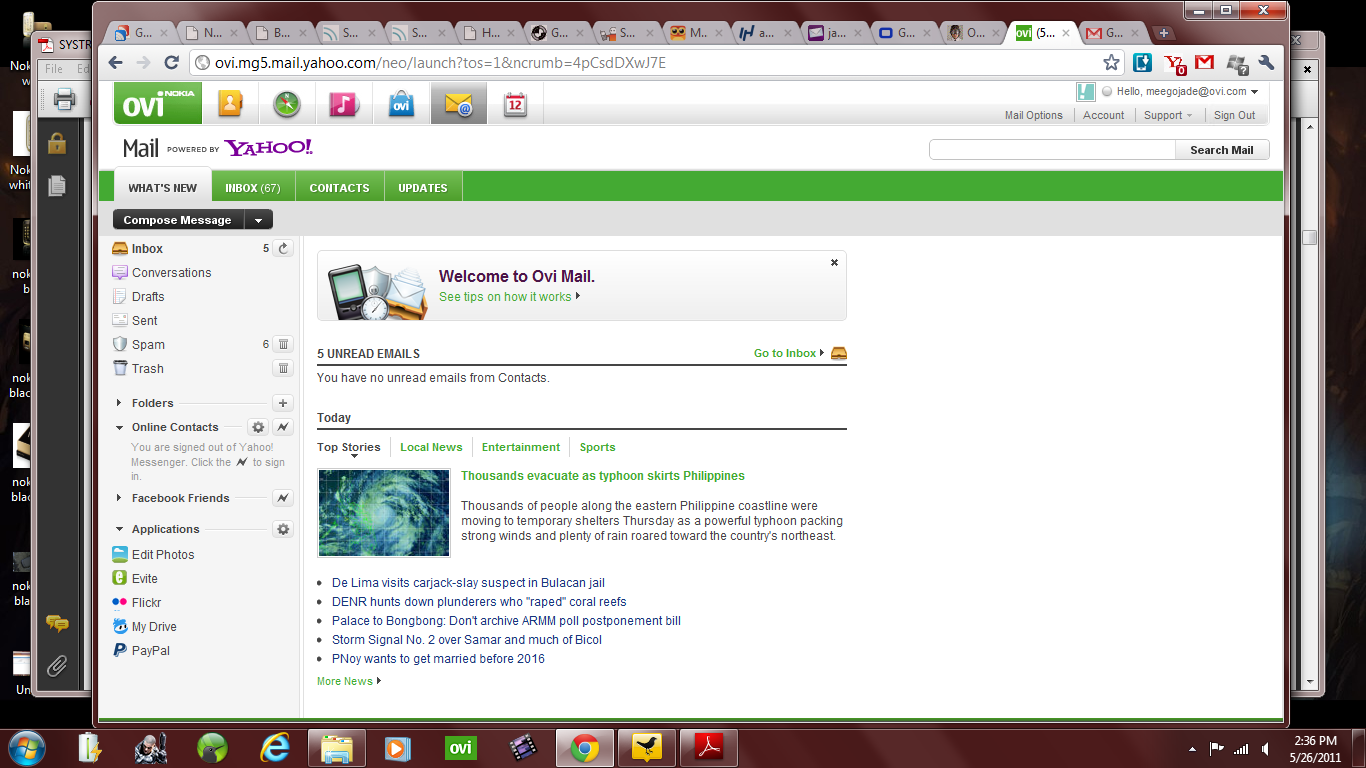
Task: Open the Ovi Contacts icon in header
Action: 230,103
